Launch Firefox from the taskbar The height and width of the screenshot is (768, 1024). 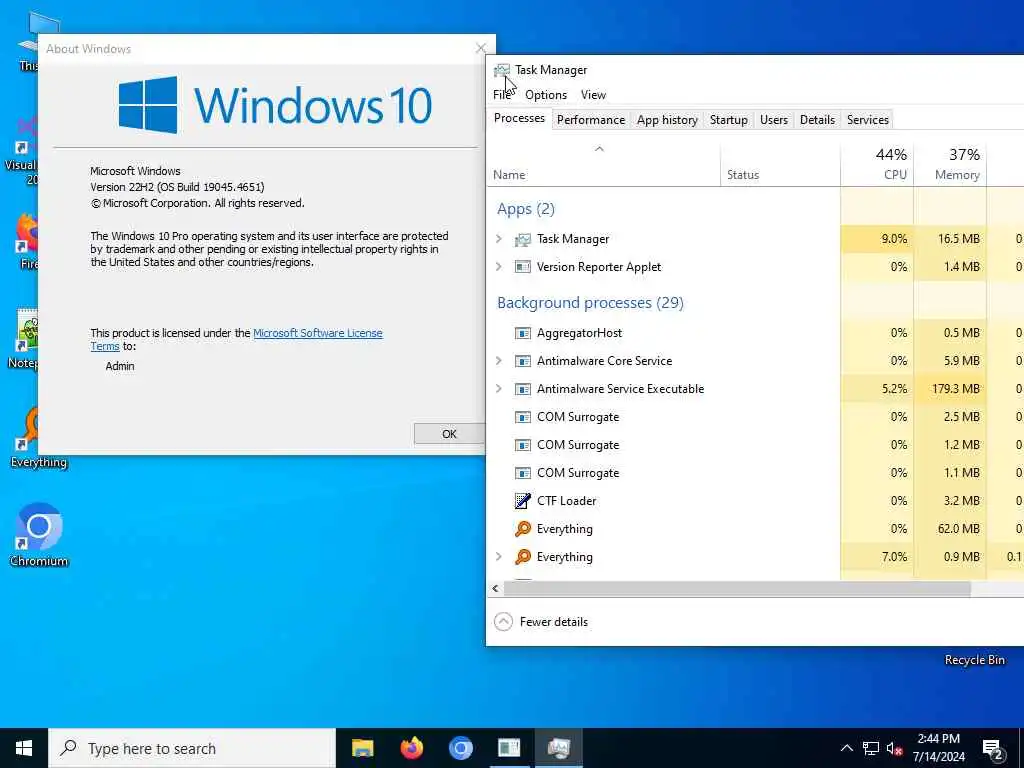(411, 748)
